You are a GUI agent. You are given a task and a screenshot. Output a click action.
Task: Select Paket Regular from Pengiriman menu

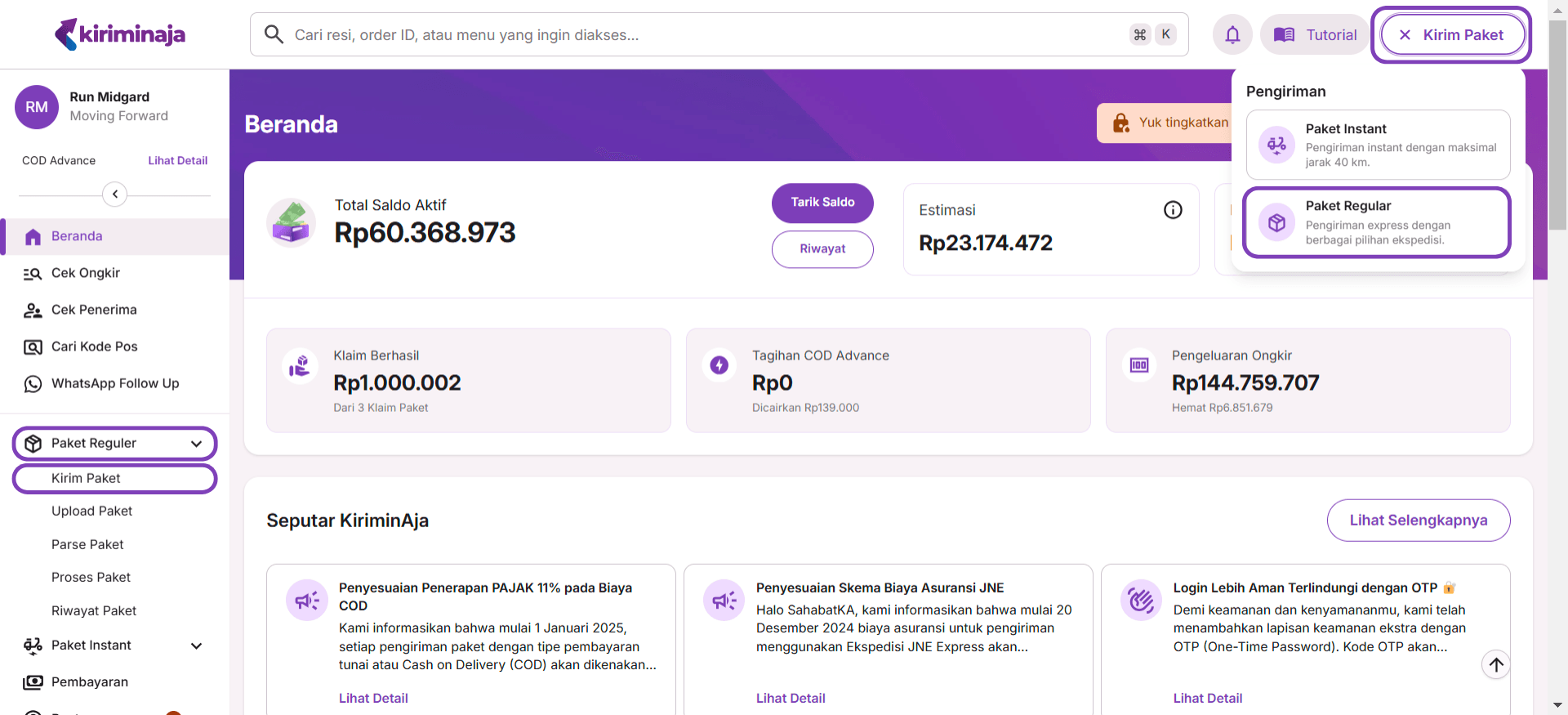[1376, 222]
